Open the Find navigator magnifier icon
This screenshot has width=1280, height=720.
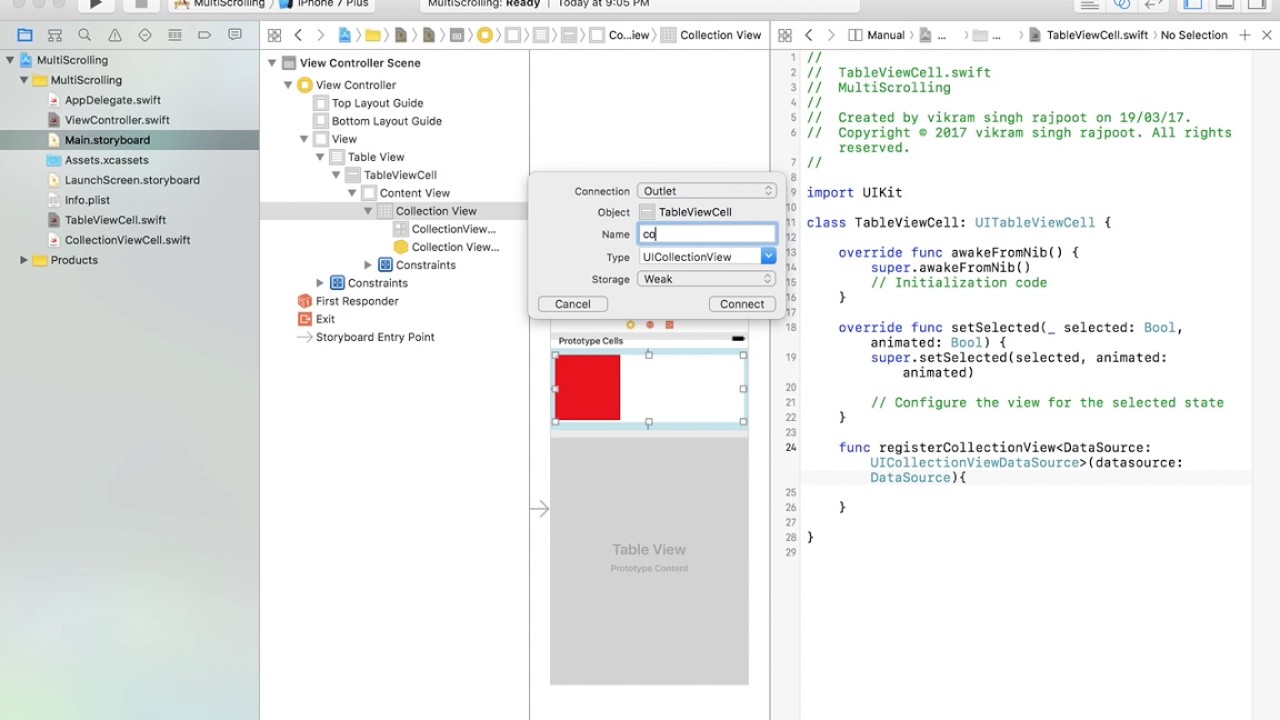click(85, 35)
